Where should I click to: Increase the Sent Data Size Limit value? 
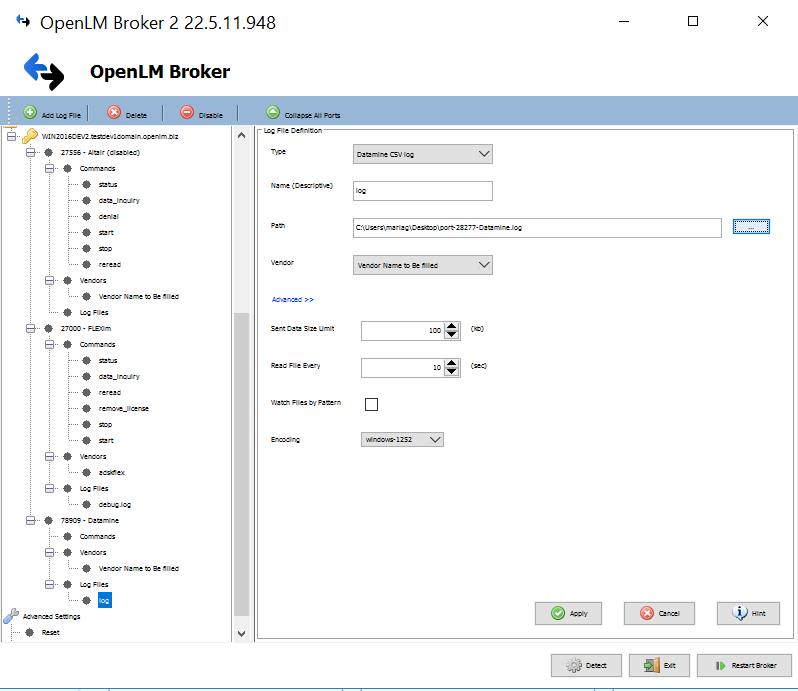click(x=452, y=325)
